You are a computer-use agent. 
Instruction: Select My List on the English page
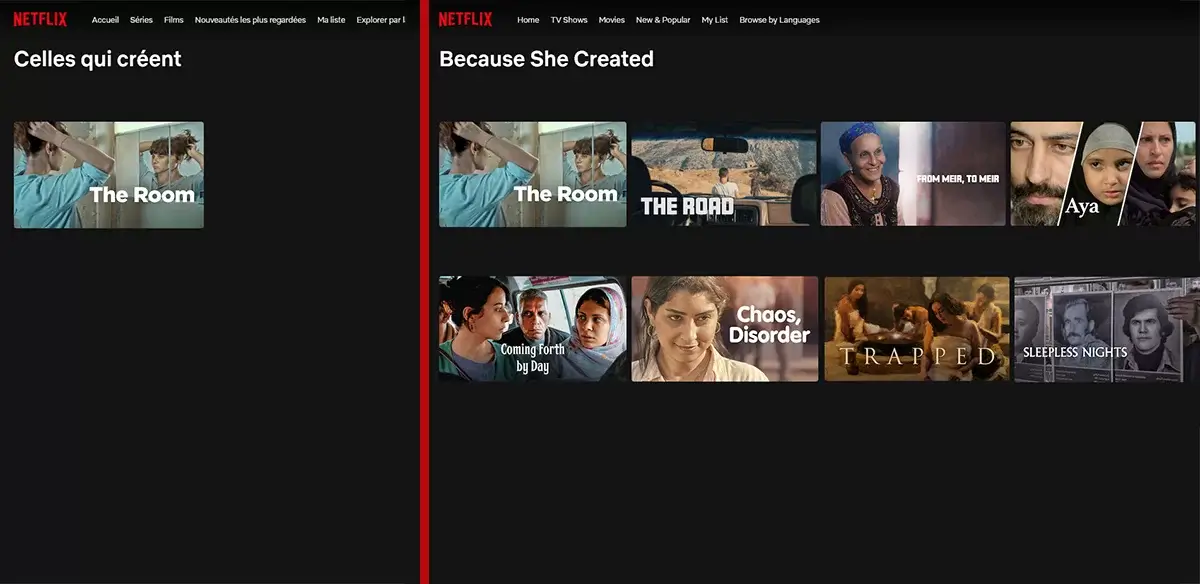tap(714, 19)
